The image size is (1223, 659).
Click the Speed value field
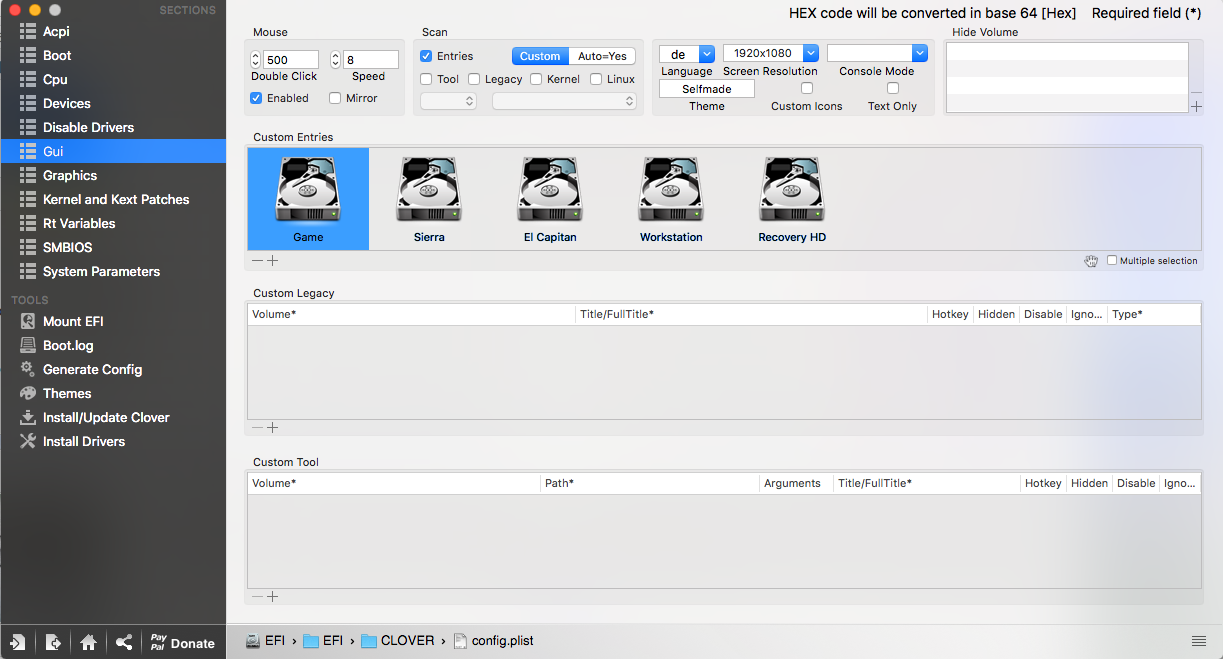pyautogui.click(x=371, y=60)
